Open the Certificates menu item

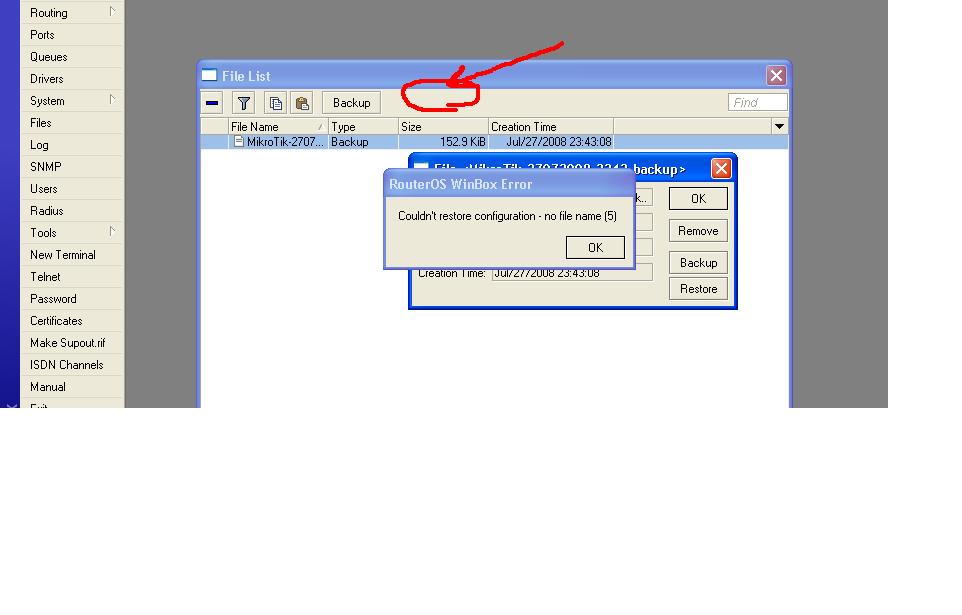click(x=72, y=320)
